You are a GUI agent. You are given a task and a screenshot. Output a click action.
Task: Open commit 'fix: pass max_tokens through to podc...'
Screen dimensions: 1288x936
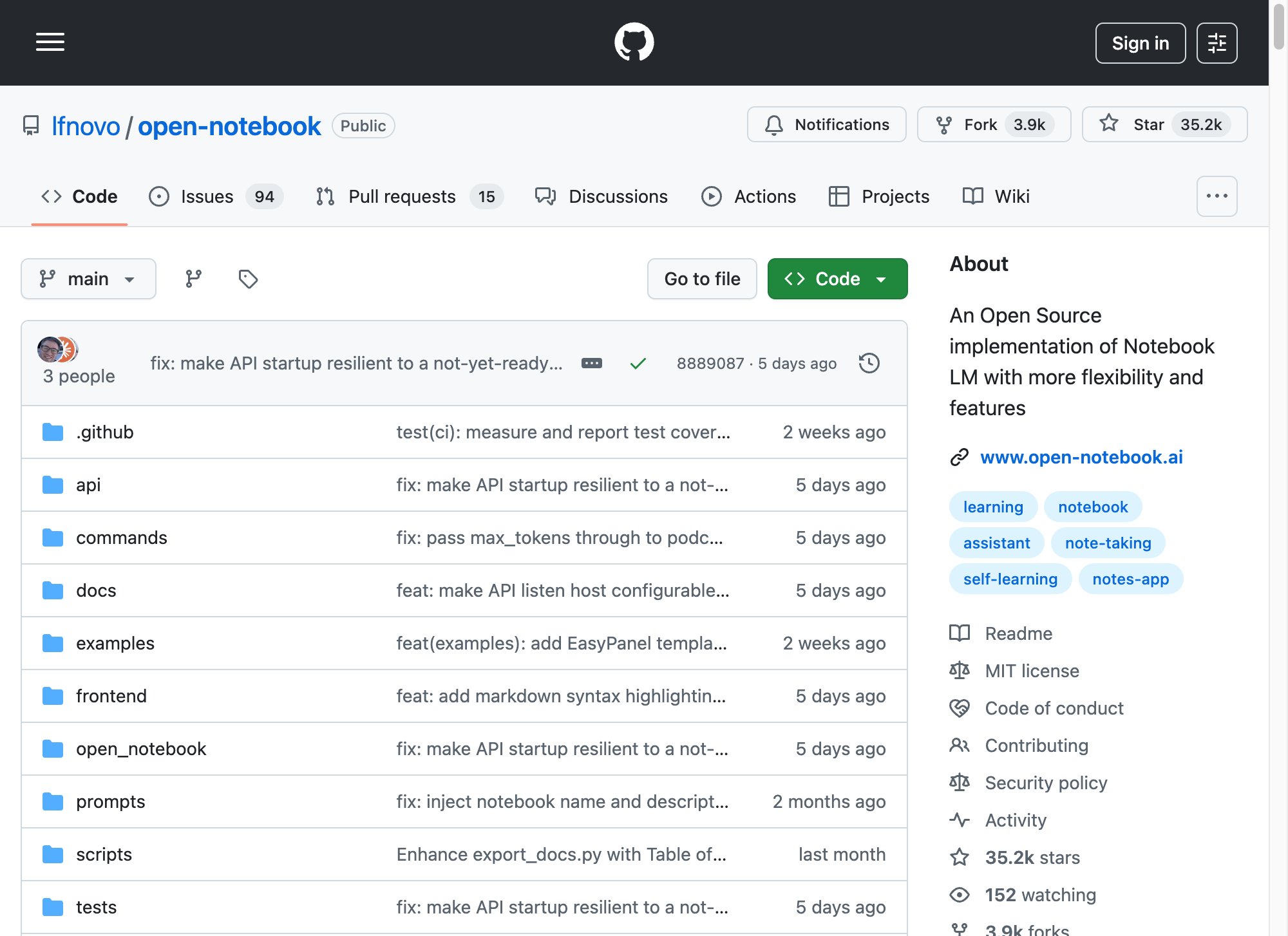tap(560, 538)
